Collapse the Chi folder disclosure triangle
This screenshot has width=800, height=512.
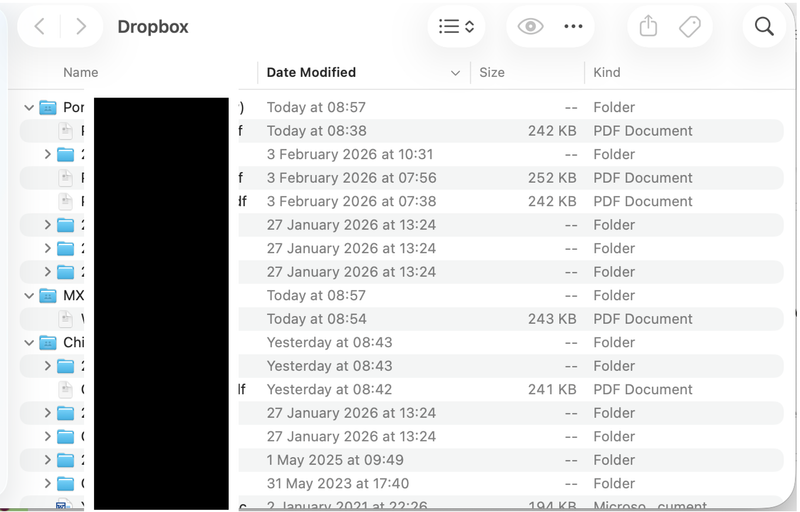(29, 343)
